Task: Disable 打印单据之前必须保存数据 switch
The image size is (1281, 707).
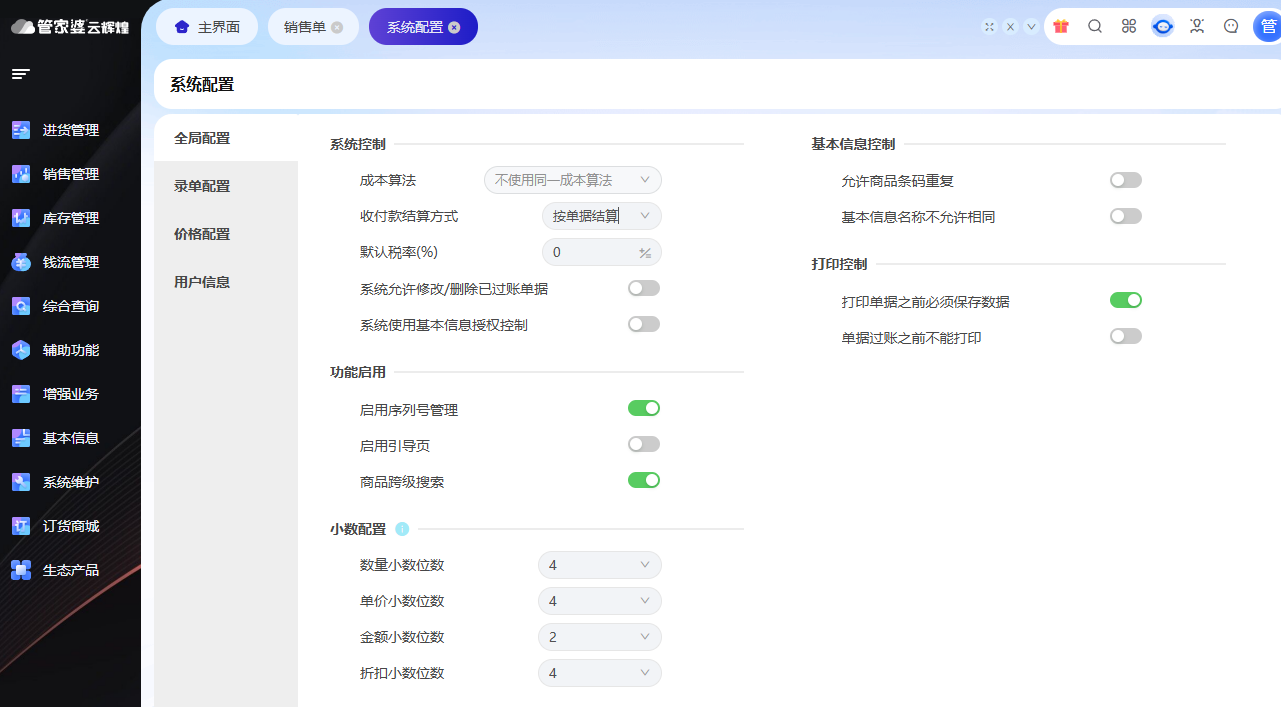Action: click(x=1126, y=300)
